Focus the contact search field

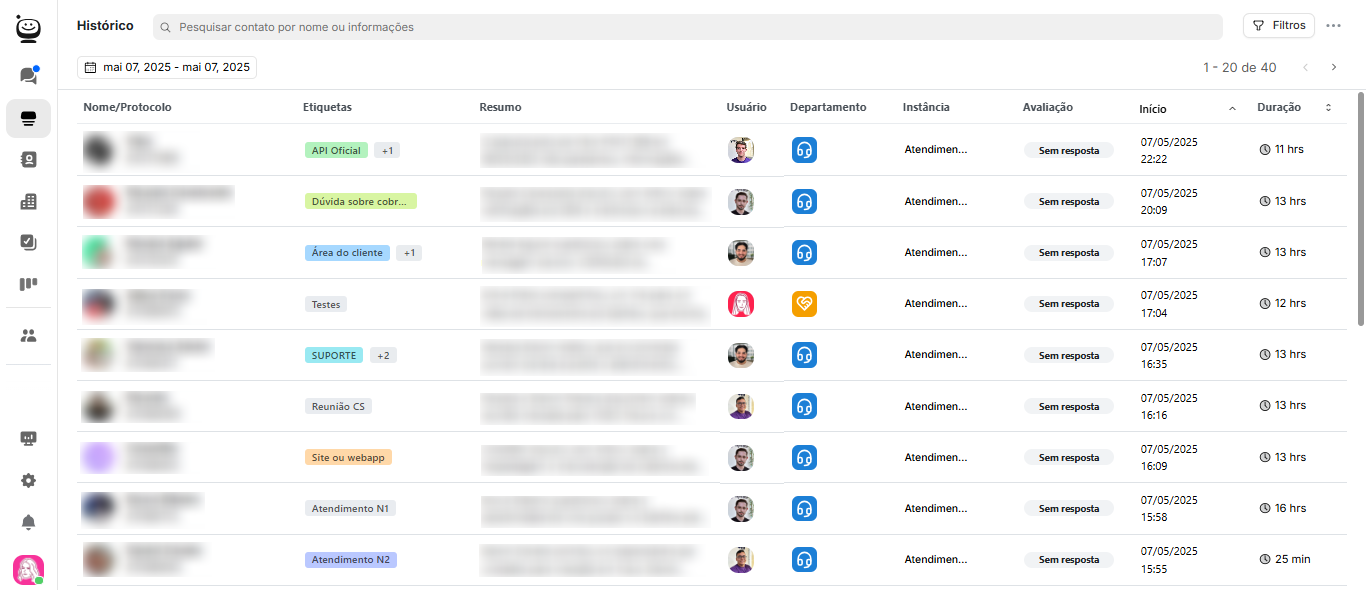[x=688, y=27]
